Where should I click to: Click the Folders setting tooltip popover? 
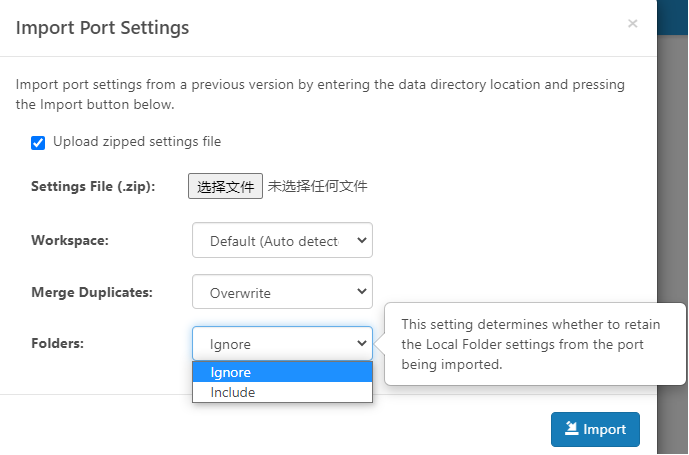535,344
